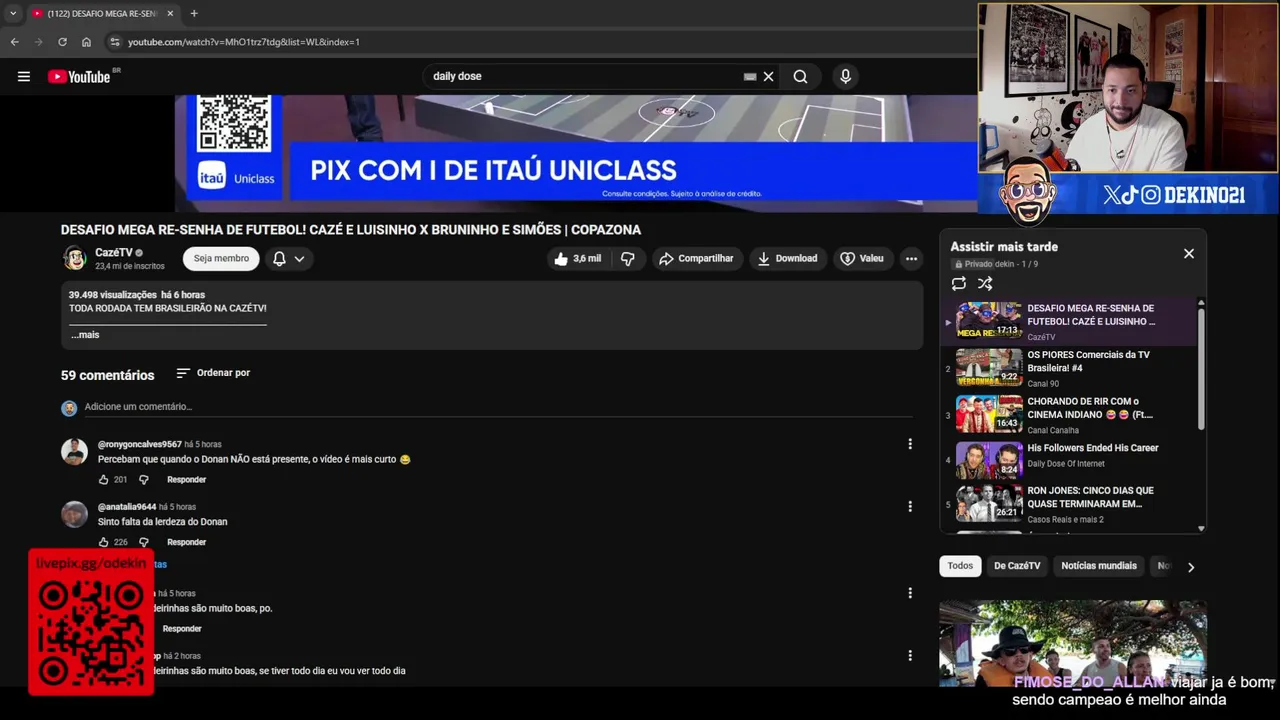Viewport: 1280px width, 720px height.
Task: Open the @anatalia9644 user profile link
Action: (x=127, y=507)
